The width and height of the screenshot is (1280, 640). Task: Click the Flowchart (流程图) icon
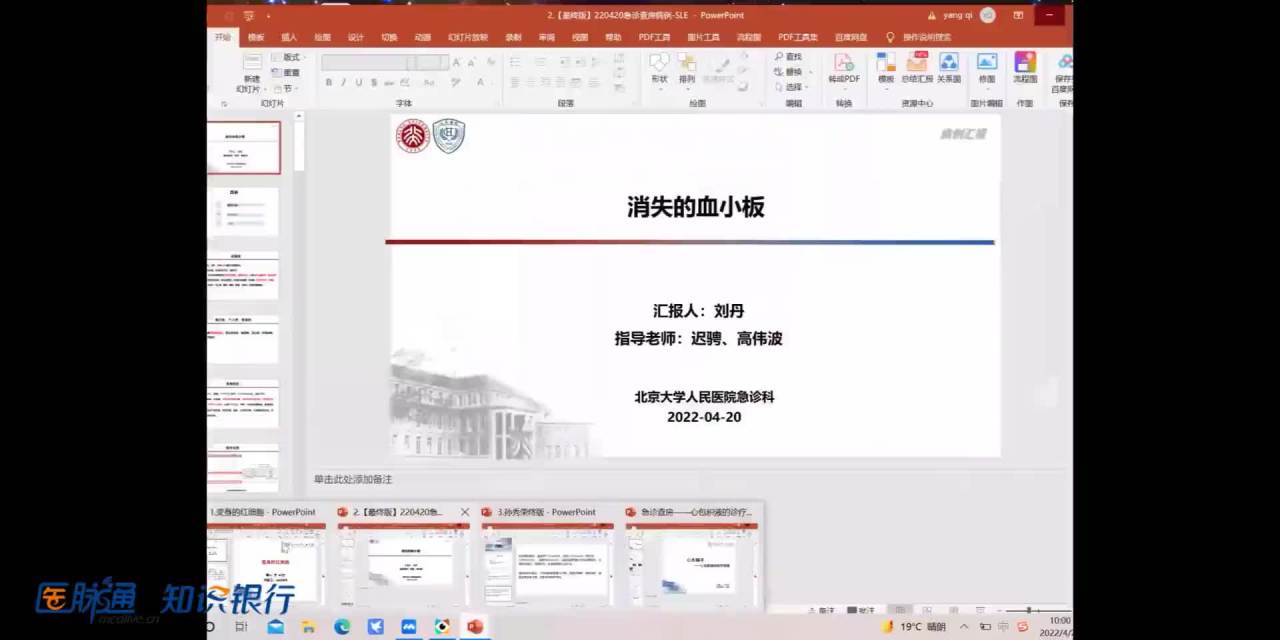click(1025, 64)
